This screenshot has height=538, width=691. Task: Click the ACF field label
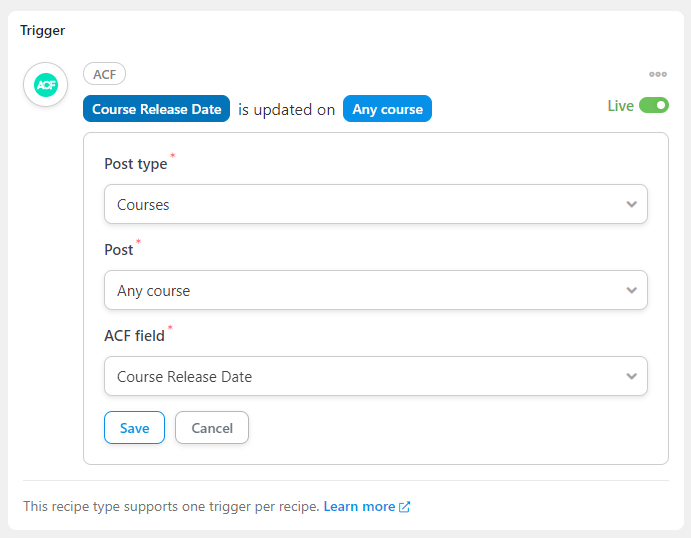(134, 336)
